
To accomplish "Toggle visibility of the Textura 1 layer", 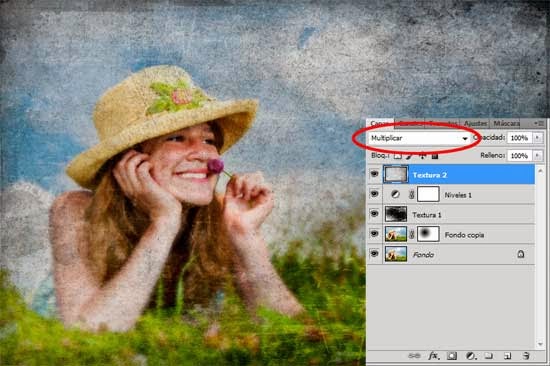I will 374,214.
